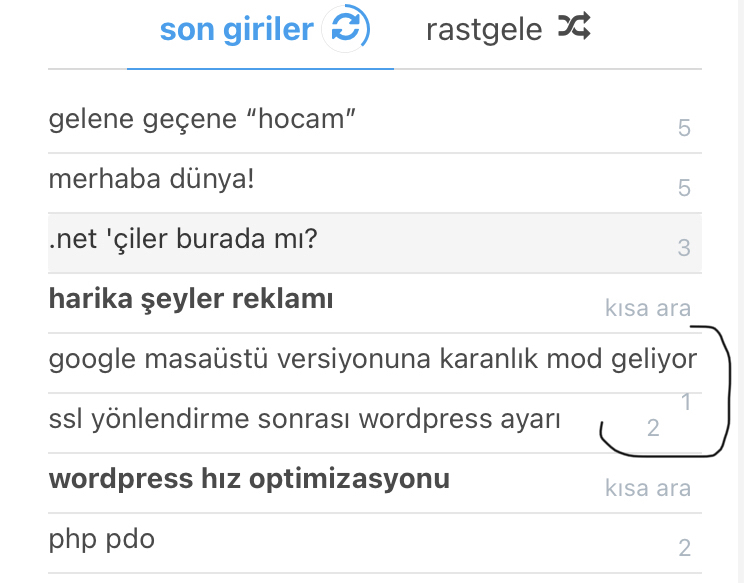This screenshot has width=750, height=583.
Task: Open the .net 'çiler burada mı? topic
Action: (183, 239)
